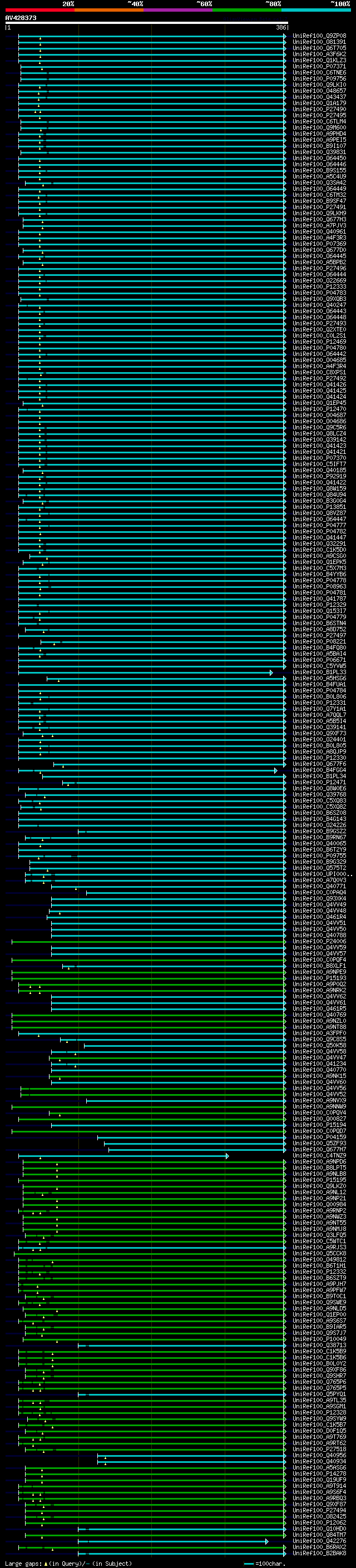Click the query end position label 386

[280, 27]
